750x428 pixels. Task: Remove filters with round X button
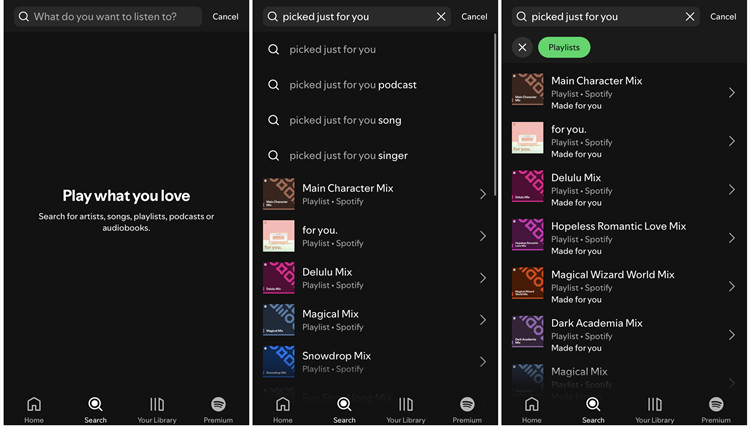[522, 47]
